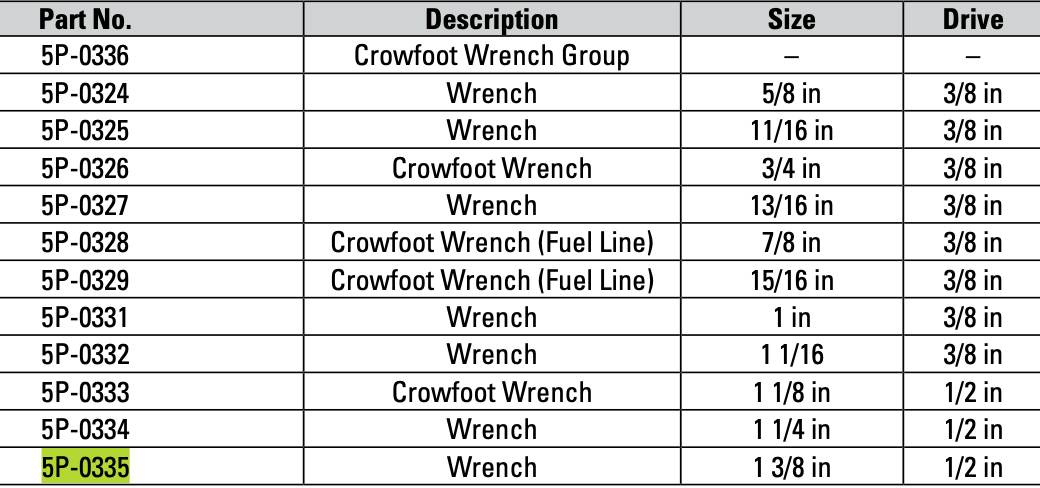Image resolution: width=1040 pixels, height=488 pixels.
Task: Select the Crowfoot Wrench Group description cell
Action: [491, 56]
